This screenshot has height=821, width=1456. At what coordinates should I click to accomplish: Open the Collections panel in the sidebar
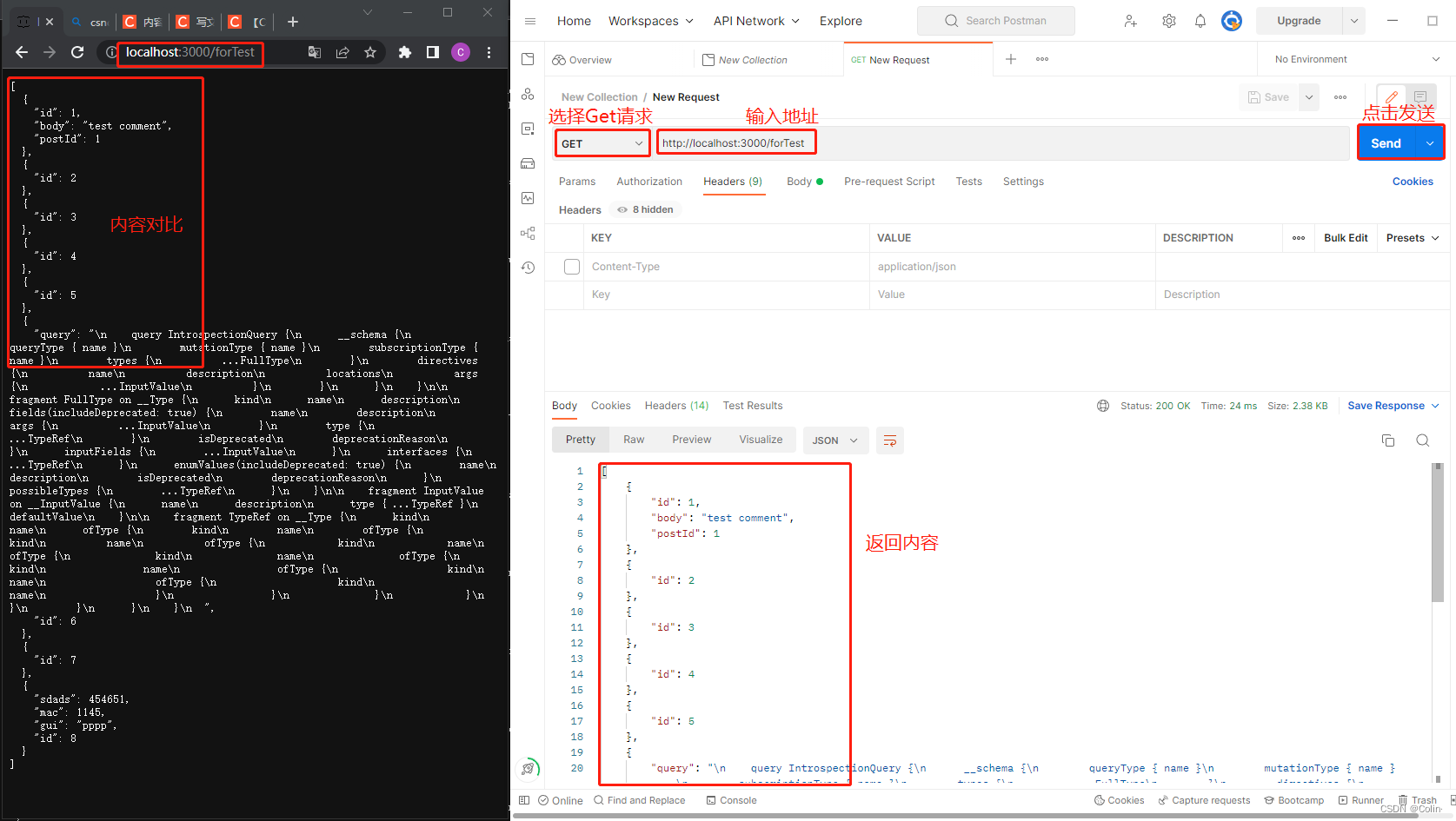point(528,58)
